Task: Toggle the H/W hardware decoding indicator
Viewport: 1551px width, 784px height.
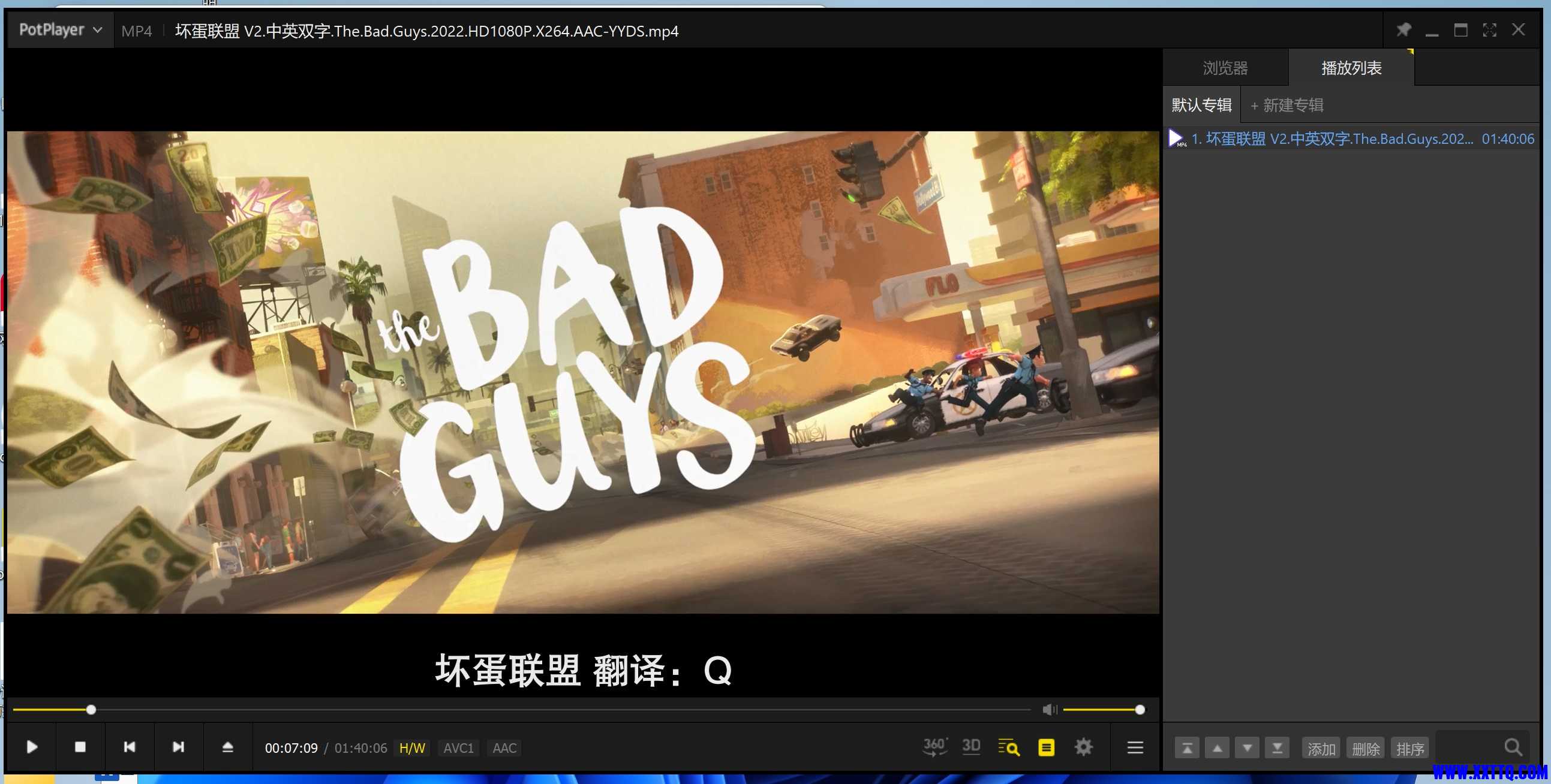Action: [x=412, y=748]
